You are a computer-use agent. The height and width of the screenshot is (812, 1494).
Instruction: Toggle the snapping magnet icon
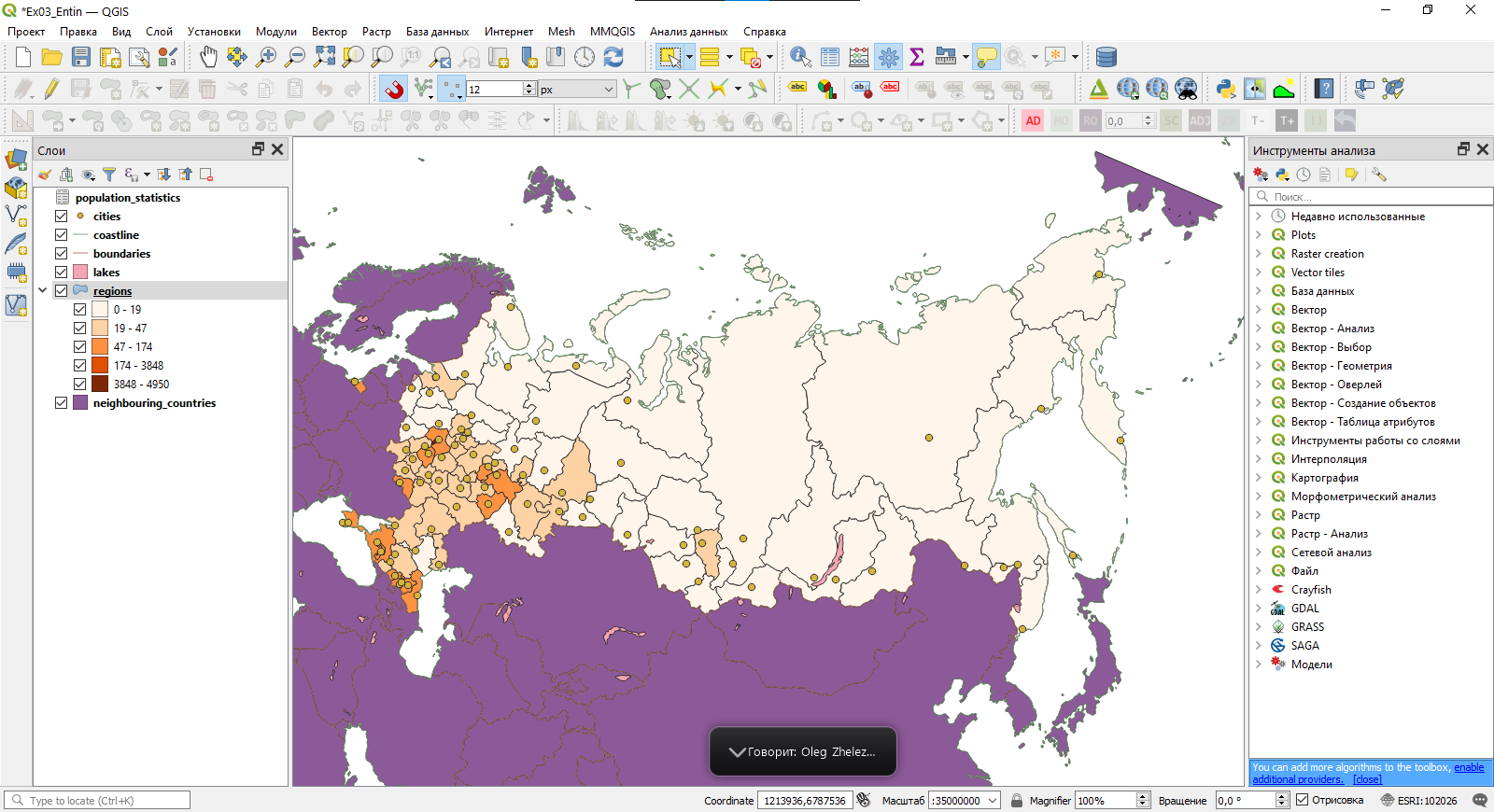[394, 90]
